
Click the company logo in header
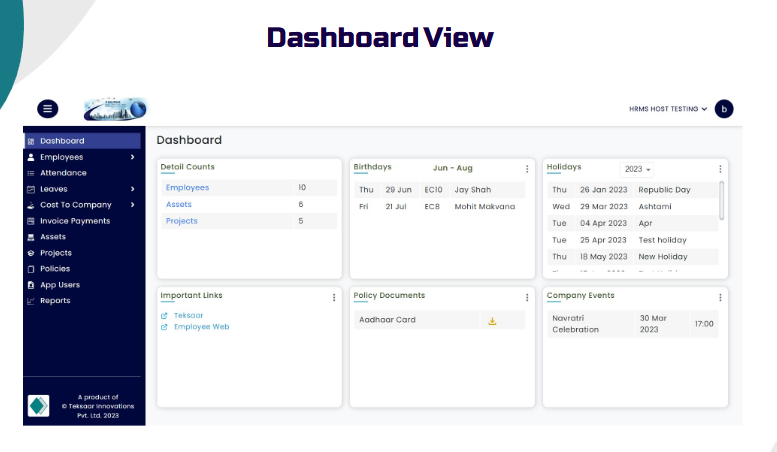[x=115, y=109]
